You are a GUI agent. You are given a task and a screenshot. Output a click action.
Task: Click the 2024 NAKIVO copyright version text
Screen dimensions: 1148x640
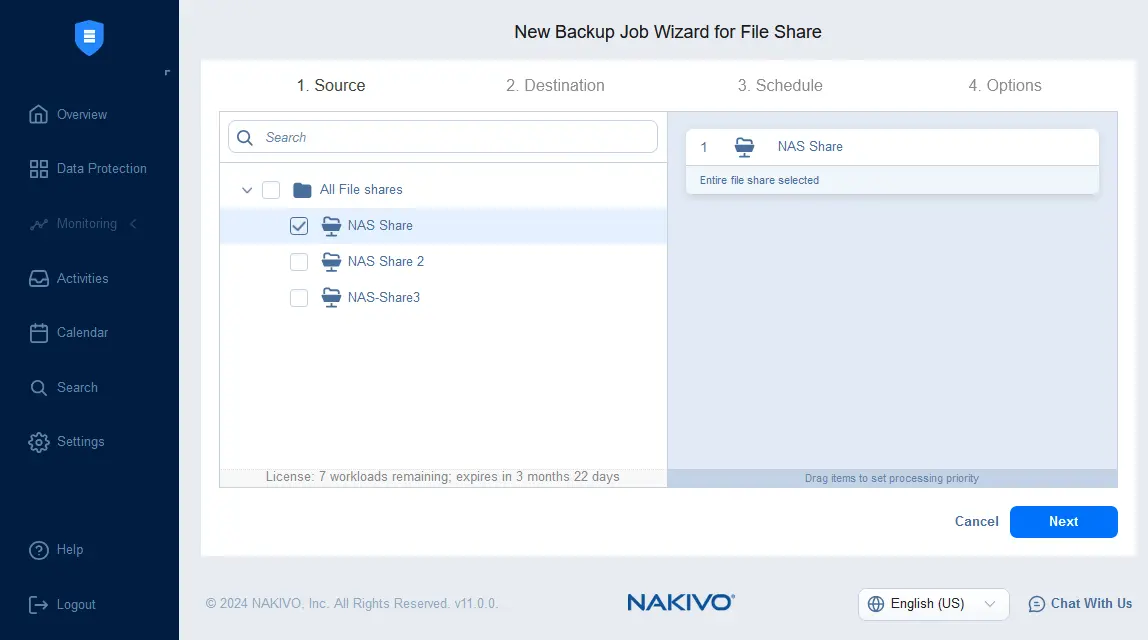[351, 604]
